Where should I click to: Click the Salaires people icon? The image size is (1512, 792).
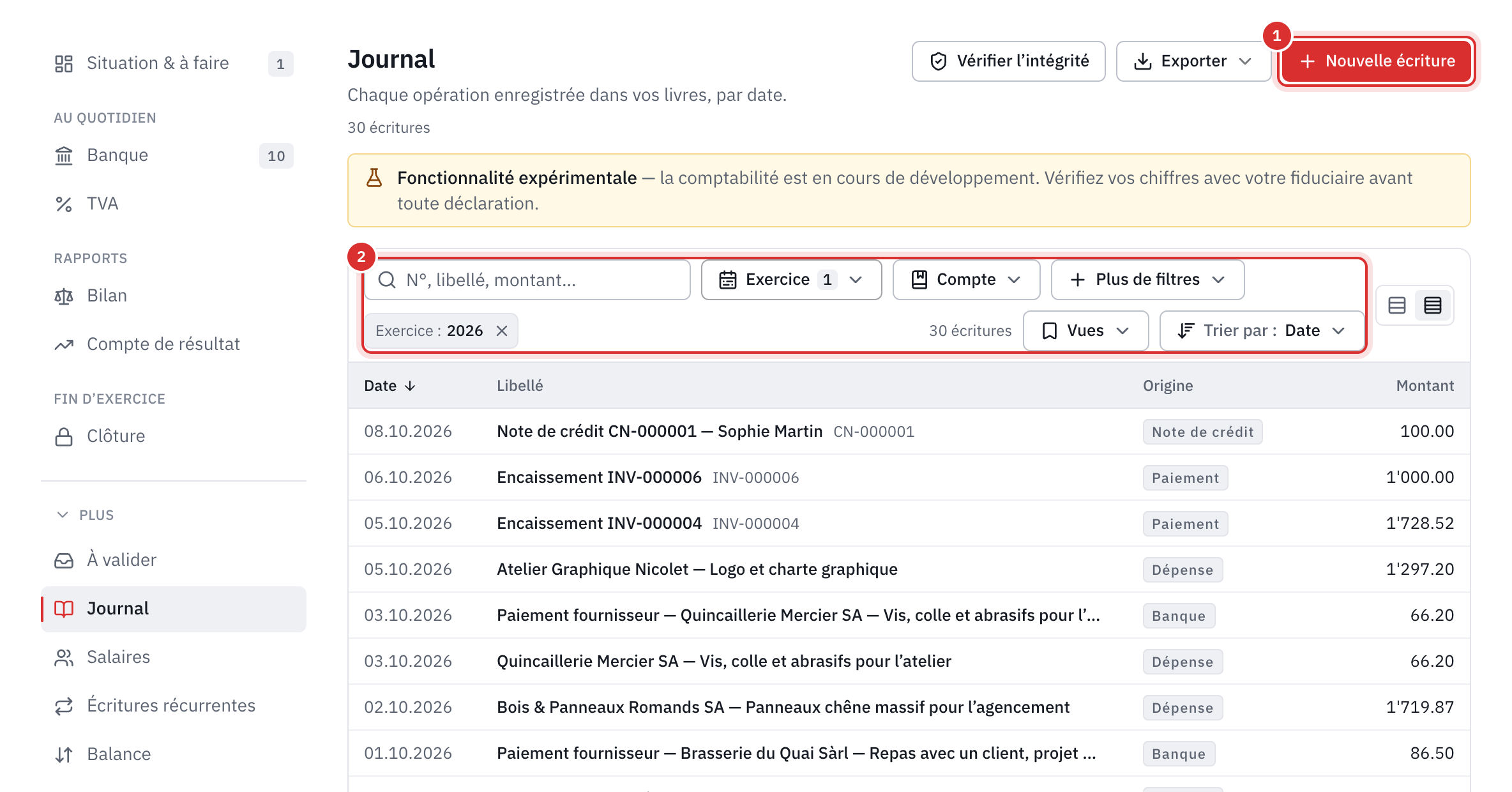click(64, 657)
